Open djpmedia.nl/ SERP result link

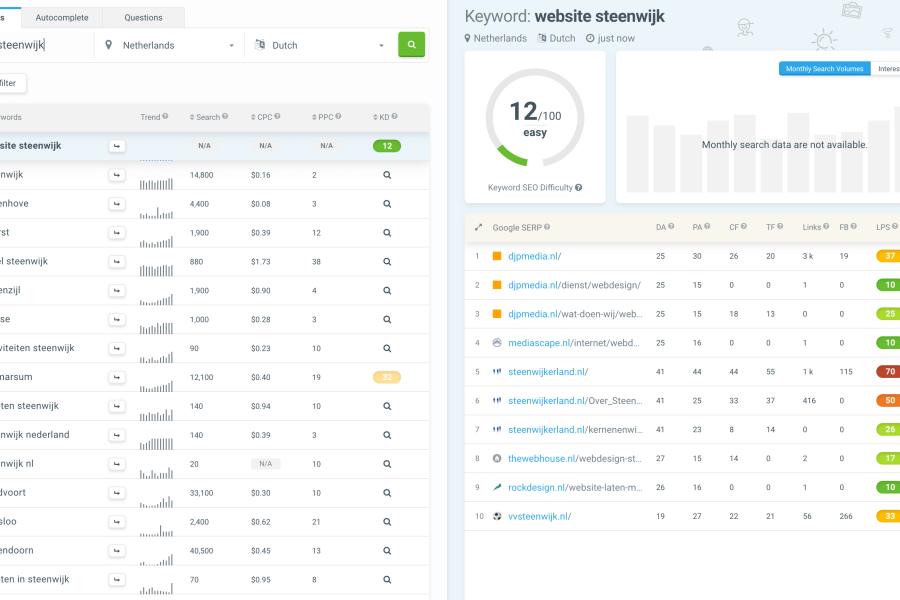(534, 256)
